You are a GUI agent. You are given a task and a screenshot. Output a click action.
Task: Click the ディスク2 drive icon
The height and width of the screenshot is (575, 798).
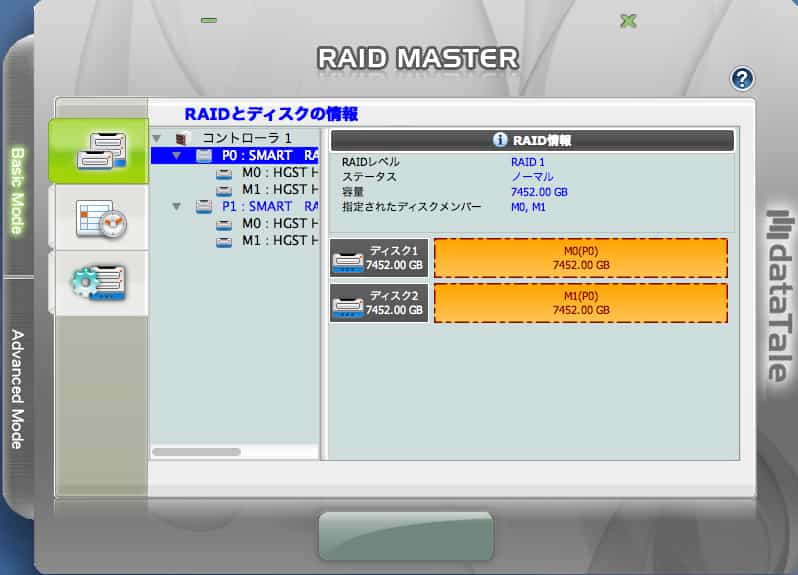pos(348,305)
